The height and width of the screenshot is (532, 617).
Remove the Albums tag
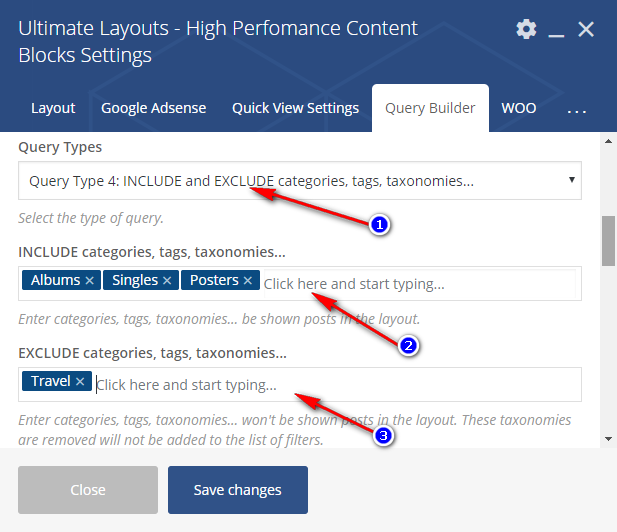coord(89,281)
